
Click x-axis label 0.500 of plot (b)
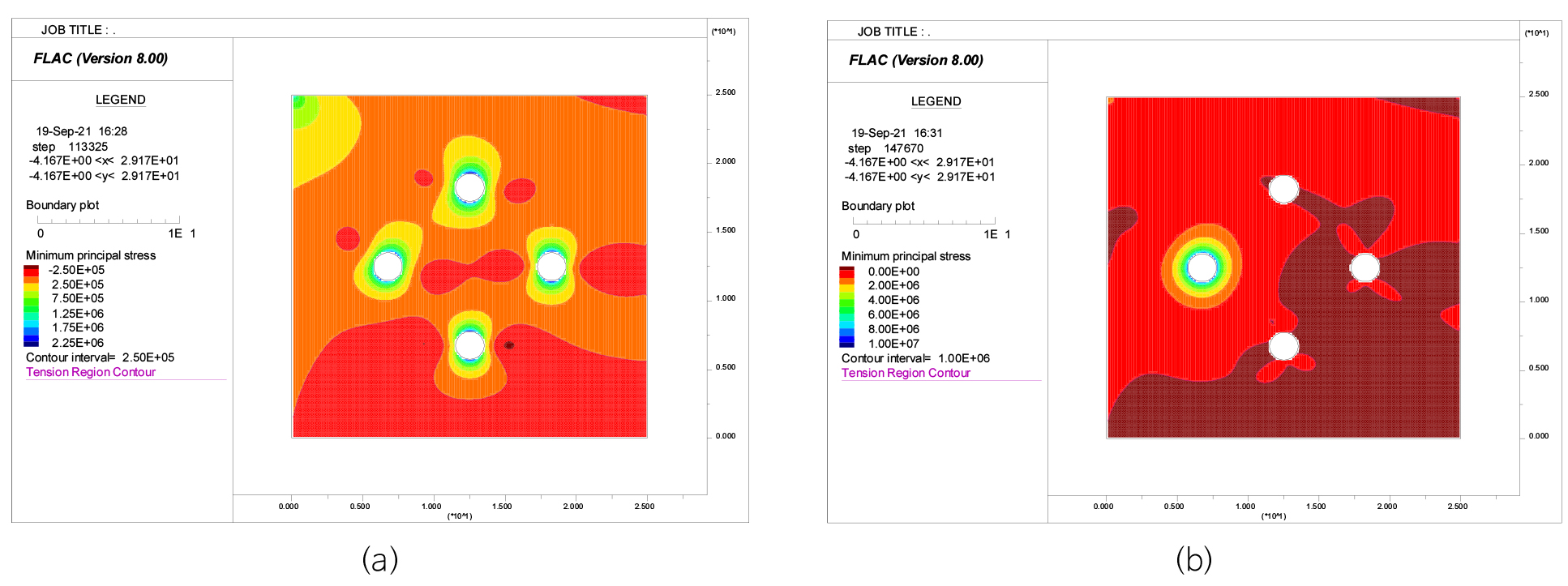tap(1174, 507)
